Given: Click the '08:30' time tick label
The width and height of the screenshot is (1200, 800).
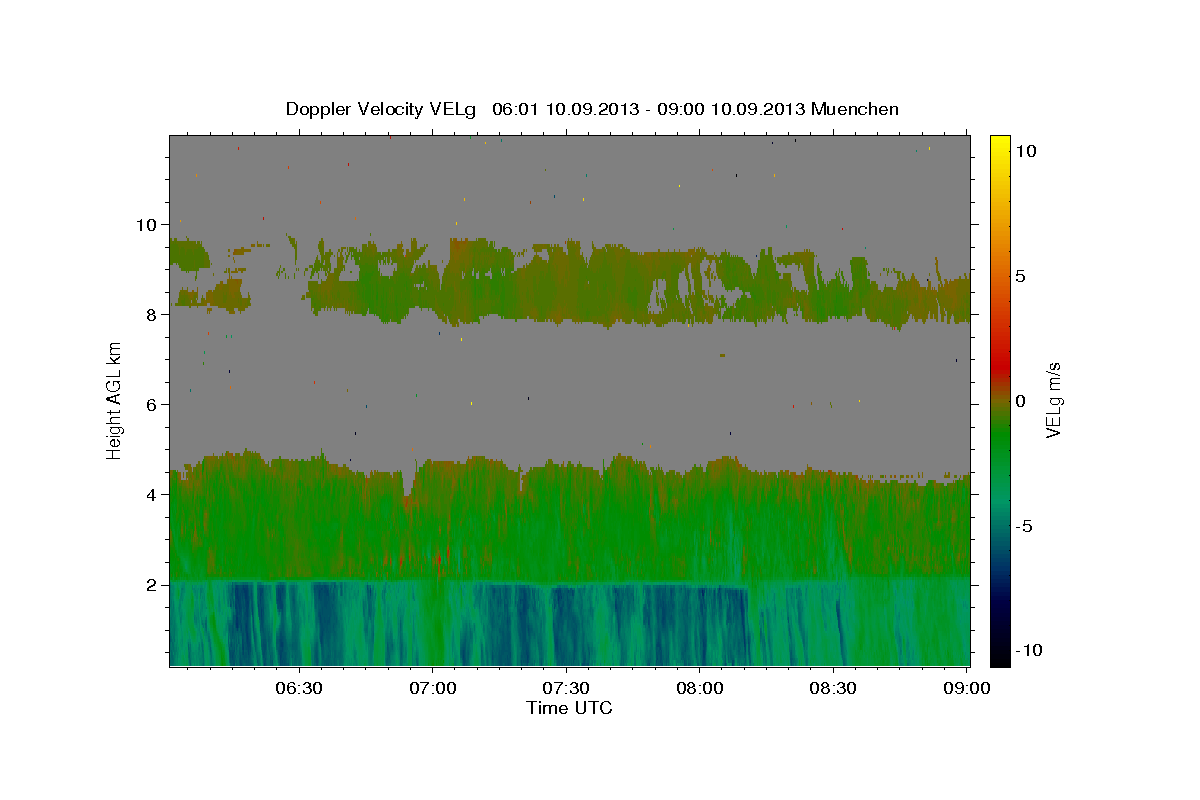Looking at the screenshot, I should click(x=834, y=688).
